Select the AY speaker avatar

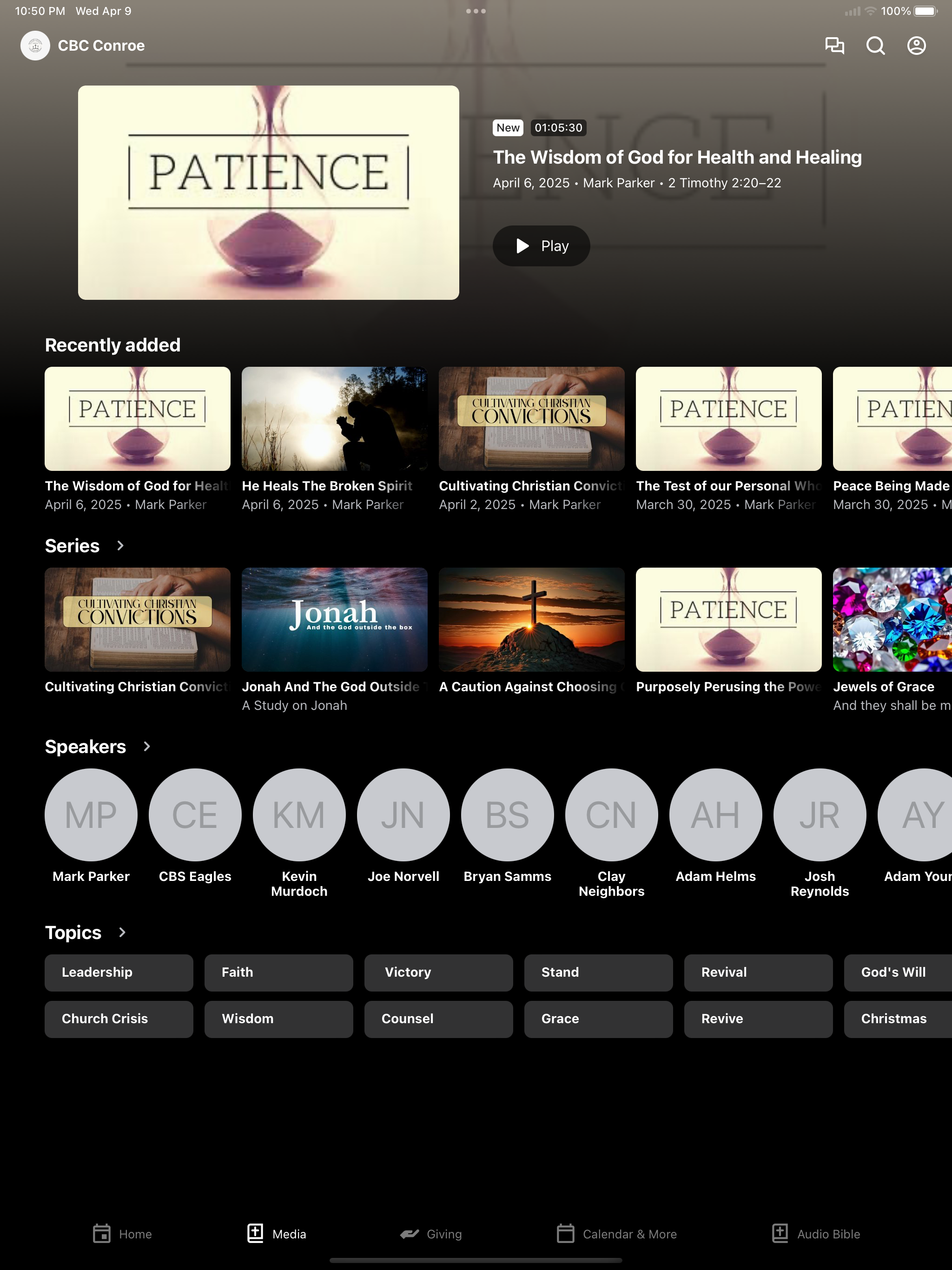point(915,815)
